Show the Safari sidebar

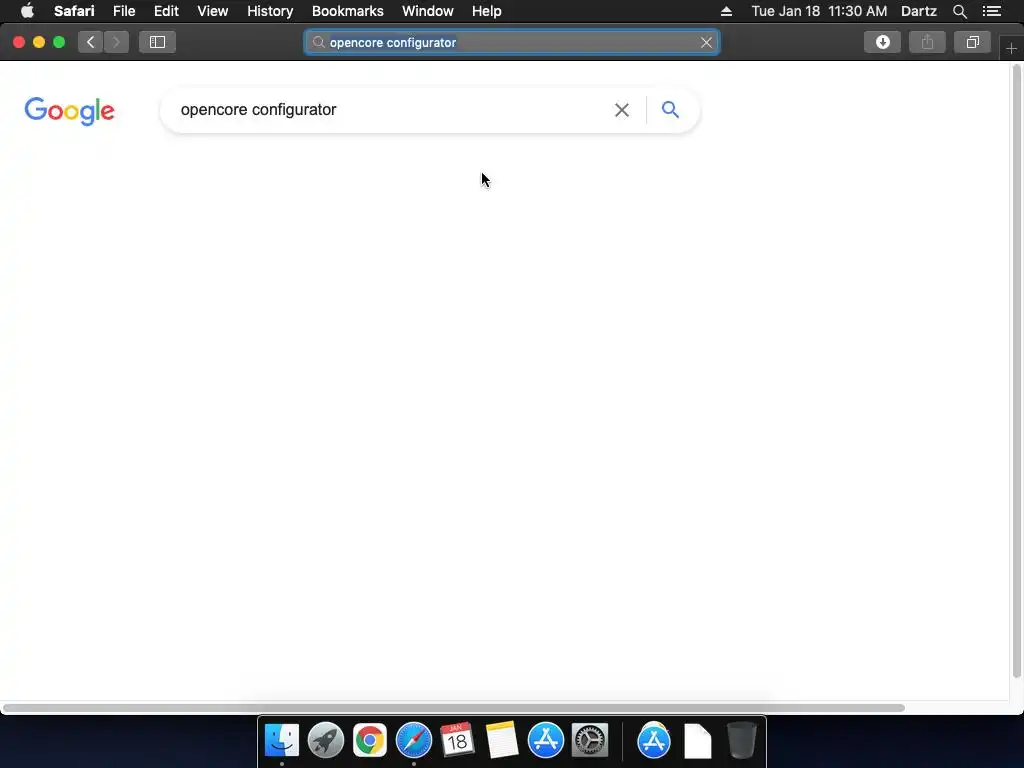pos(157,42)
